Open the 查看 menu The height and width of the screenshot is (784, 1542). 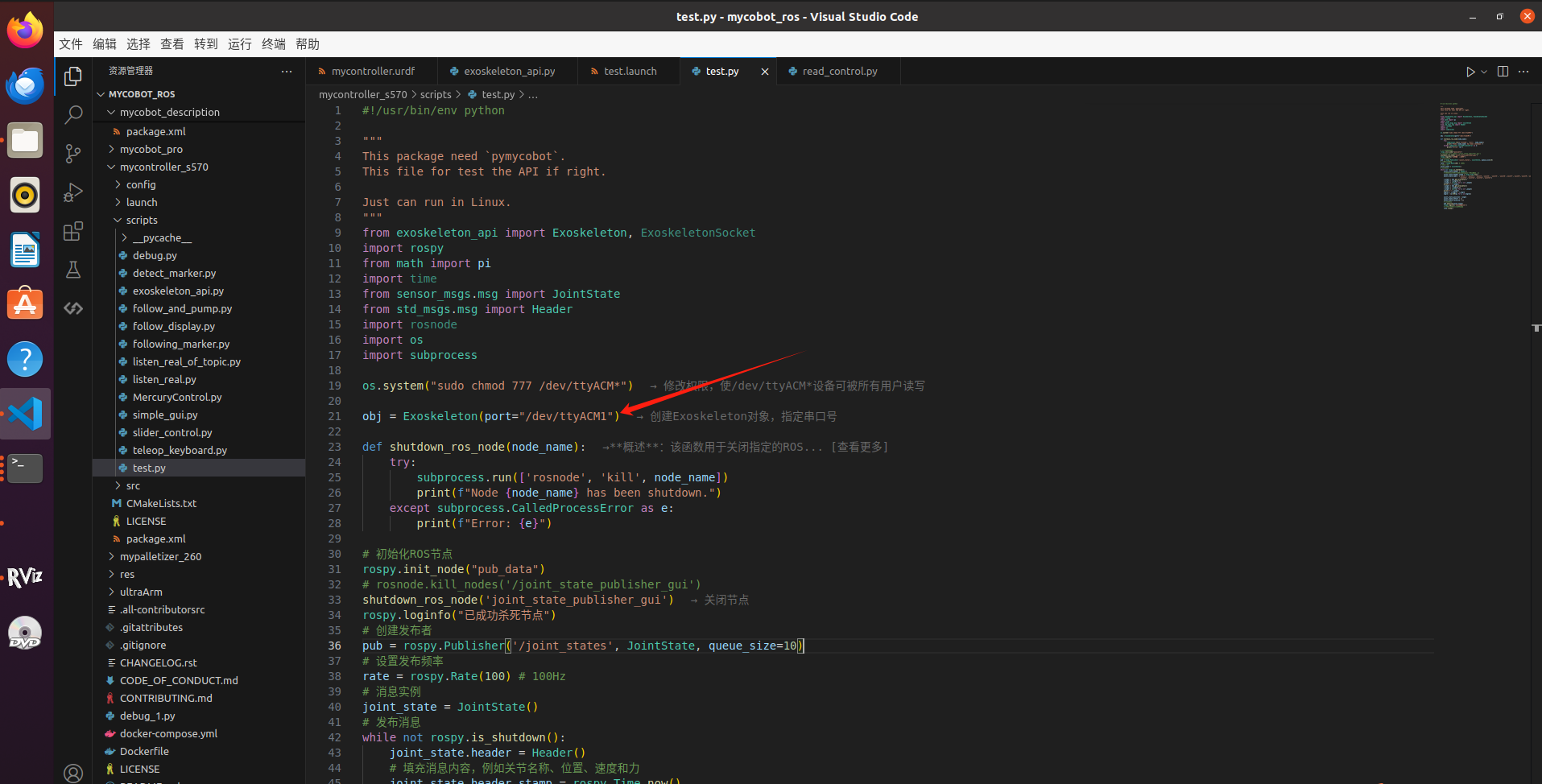[172, 44]
